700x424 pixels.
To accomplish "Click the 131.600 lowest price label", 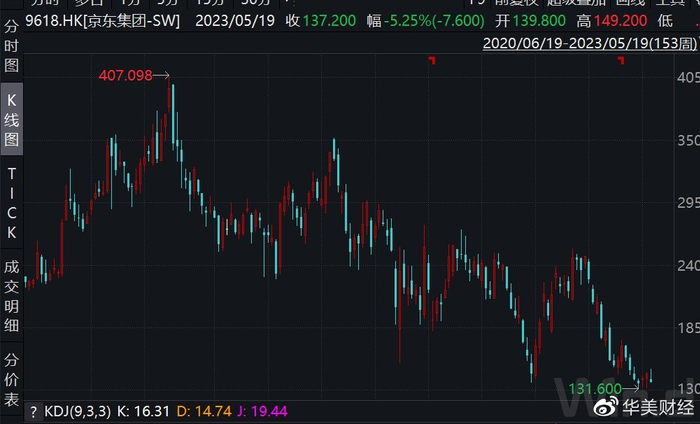I will pos(595,389).
